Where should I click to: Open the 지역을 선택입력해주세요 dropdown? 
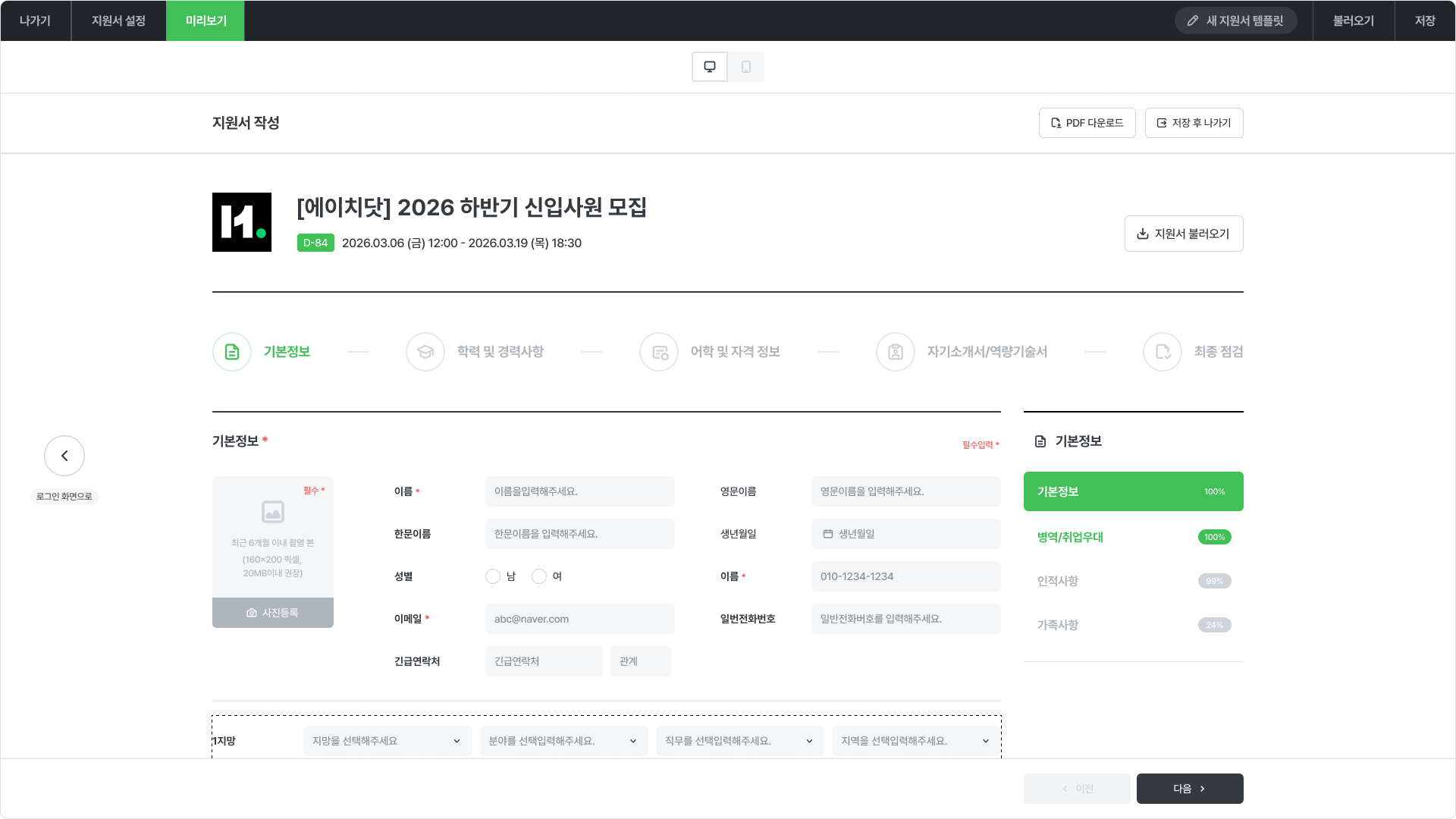[x=915, y=741]
